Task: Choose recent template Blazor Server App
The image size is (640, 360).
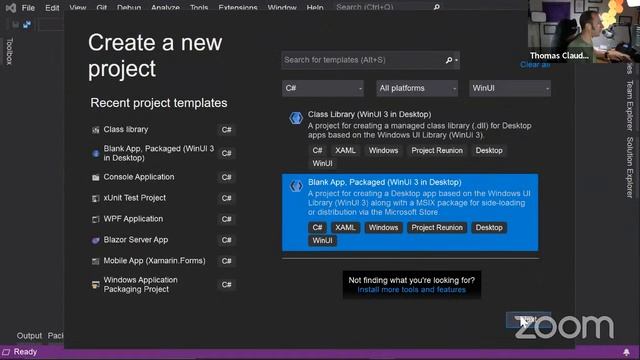Action: pyautogui.click(x=162, y=240)
